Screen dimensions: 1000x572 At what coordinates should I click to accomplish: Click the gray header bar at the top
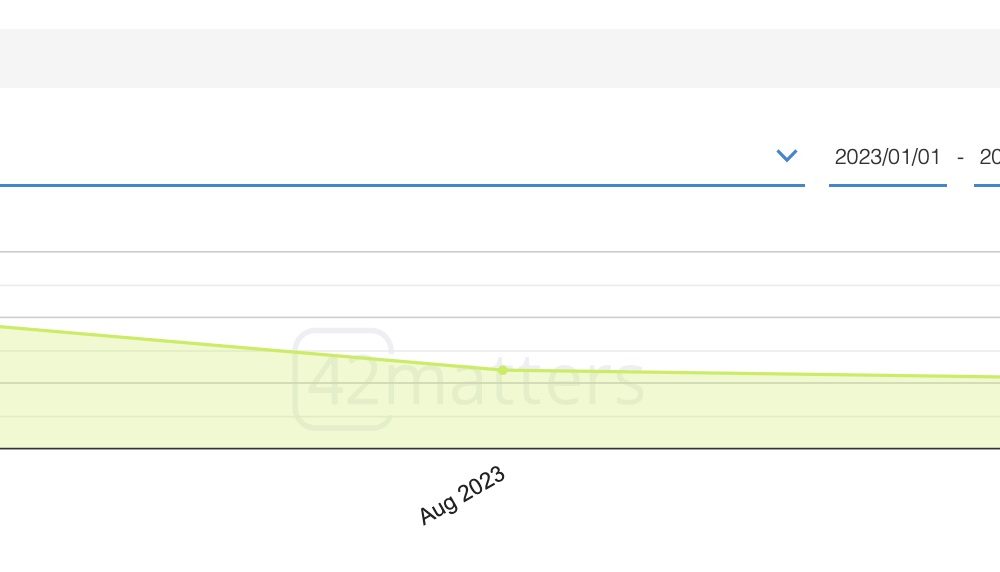500,58
